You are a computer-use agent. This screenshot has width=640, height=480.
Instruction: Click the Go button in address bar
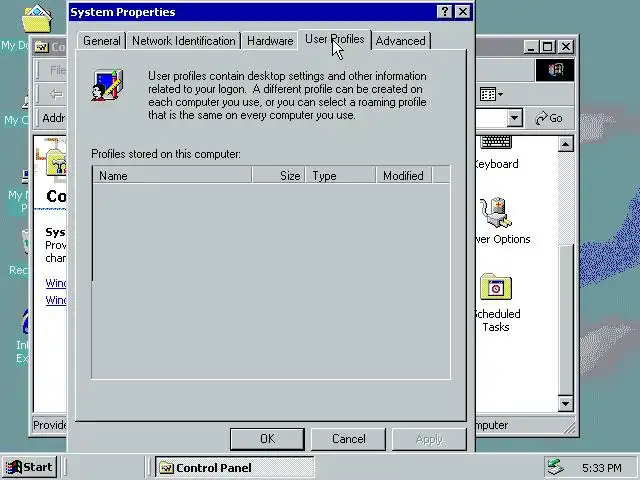tap(549, 118)
